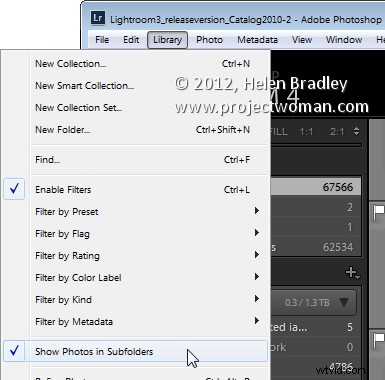
Task: Open the Edit menu
Action: tap(131, 40)
